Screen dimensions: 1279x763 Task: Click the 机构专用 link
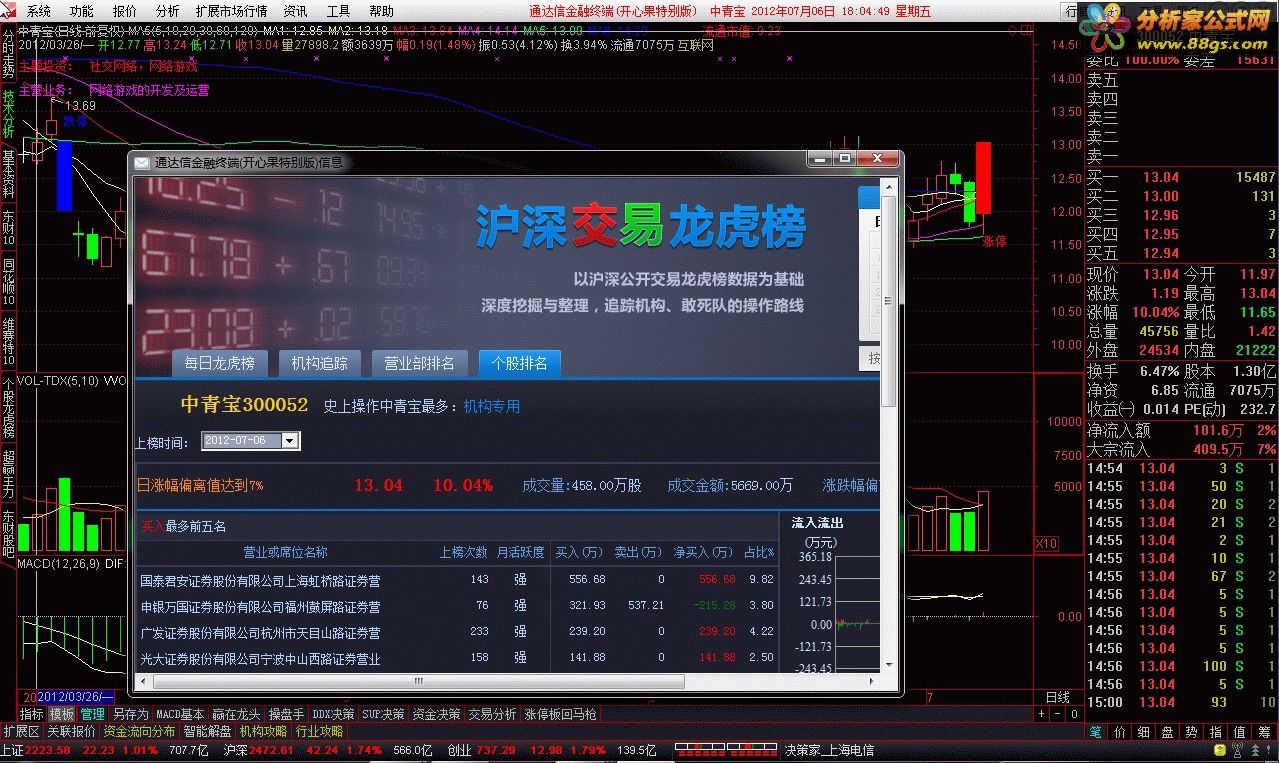coord(492,406)
